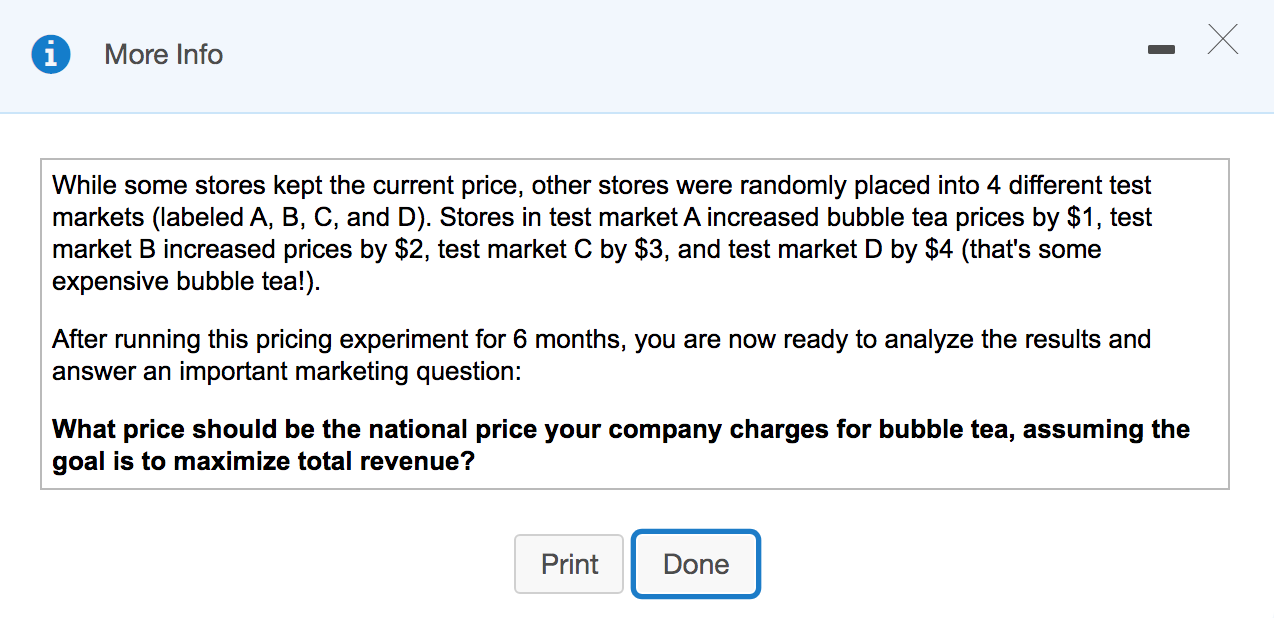The image size is (1274, 618).
Task: Select the paragraph about test markets A through D
Action: click(600, 232)
